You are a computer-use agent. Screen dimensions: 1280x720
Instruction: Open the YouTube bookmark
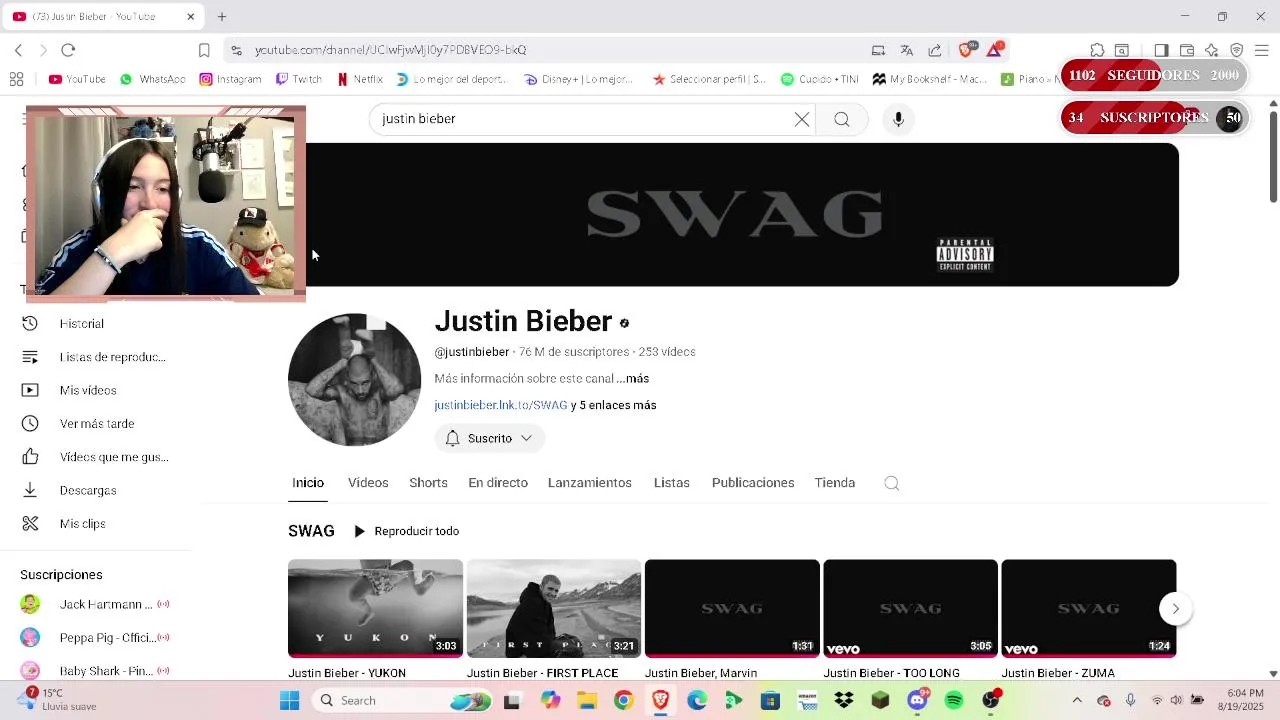pos(77,79)
